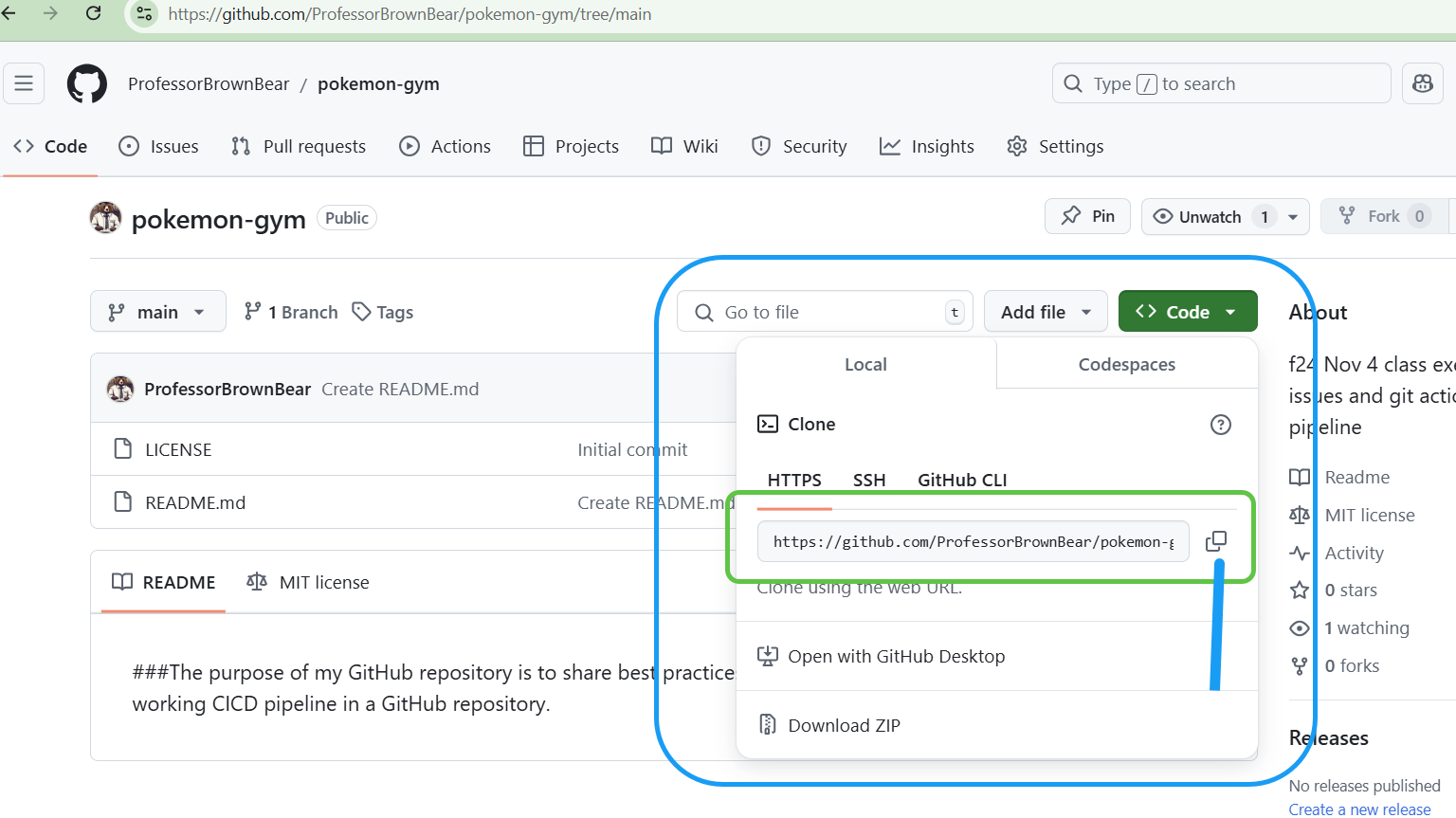Open the Copilot icon in header
1456x818 pixels.
pyautogui.click(x=1422, y=83)
